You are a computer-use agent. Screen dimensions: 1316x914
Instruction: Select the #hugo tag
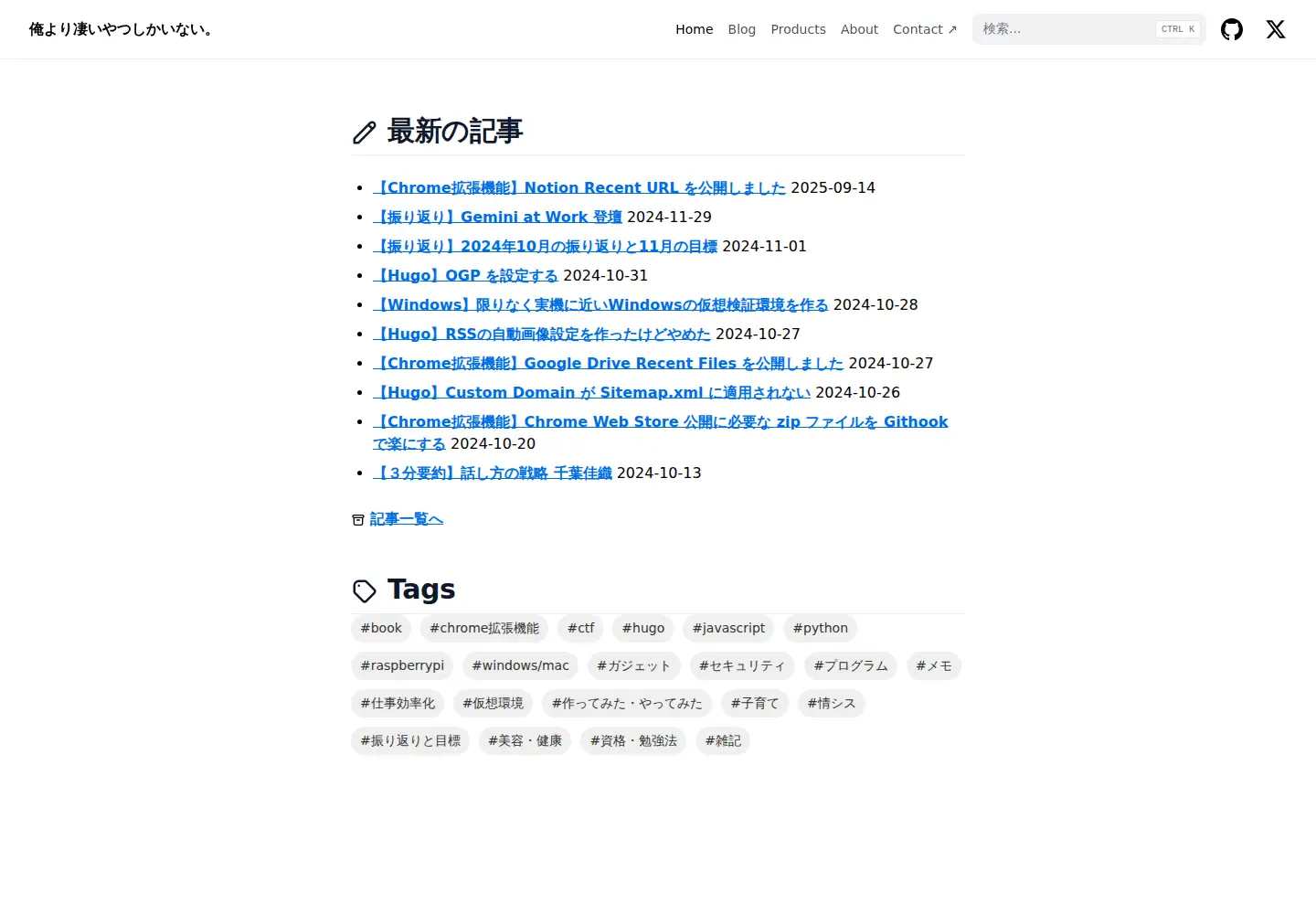[x=643, y=628]
